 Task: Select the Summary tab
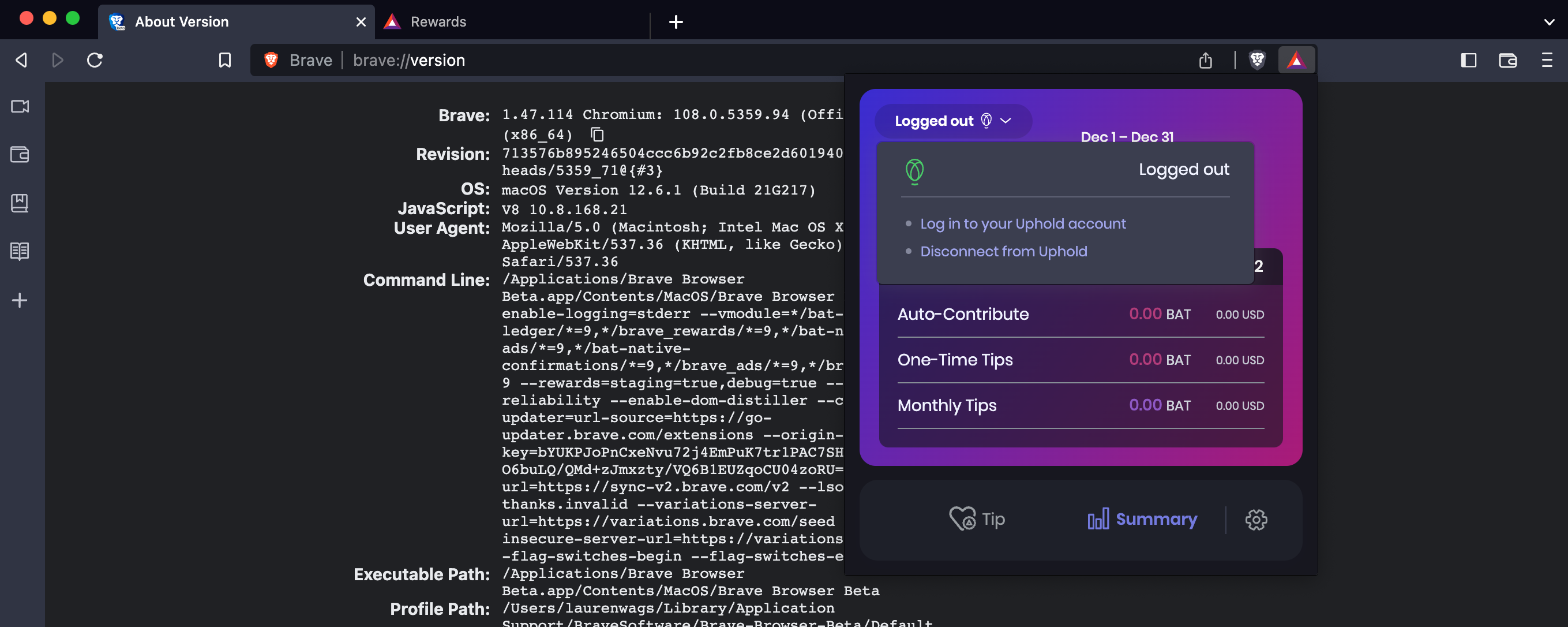[1142, 519]
